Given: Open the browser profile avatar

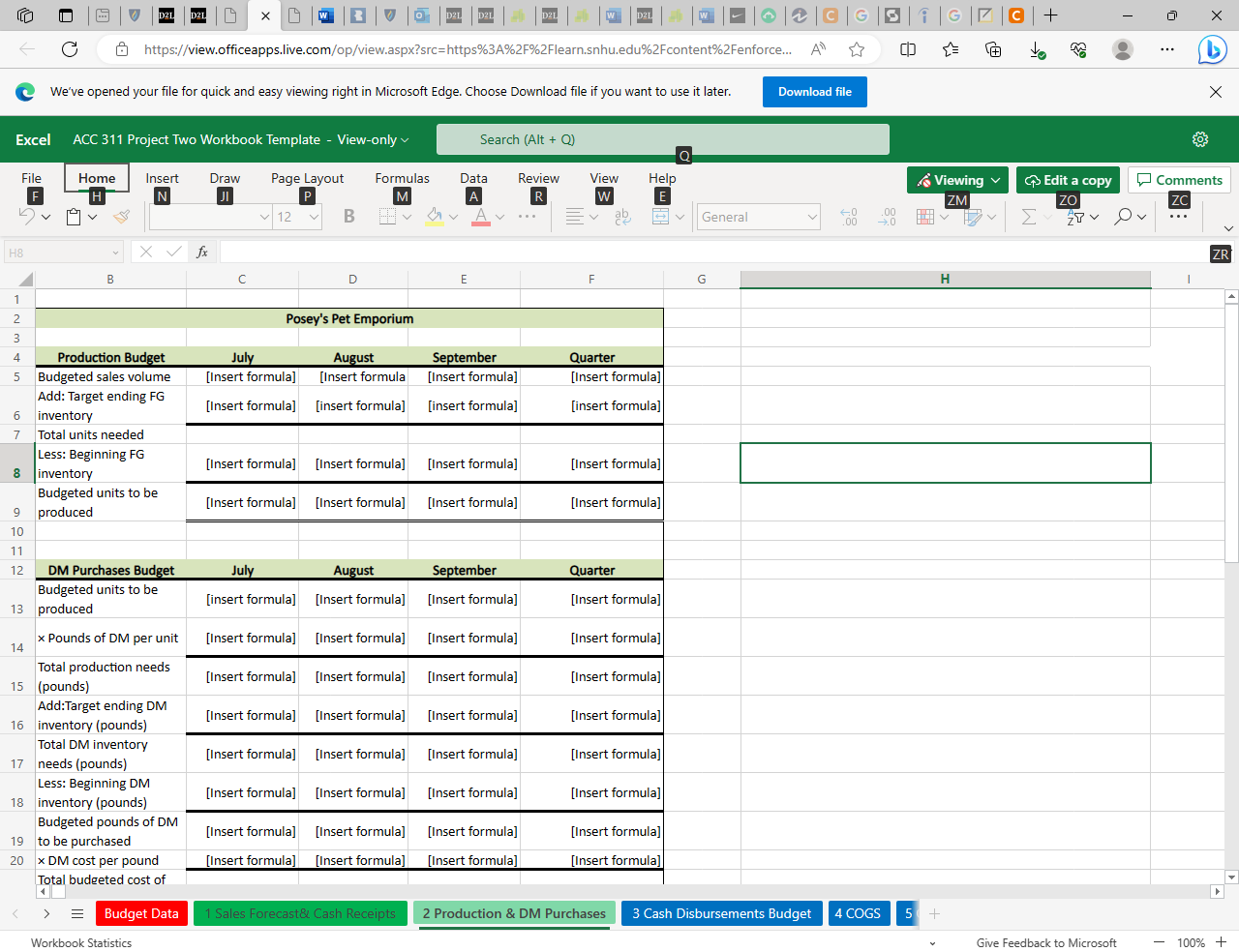Looking at the screenshot, I should tap(1123, 49).
